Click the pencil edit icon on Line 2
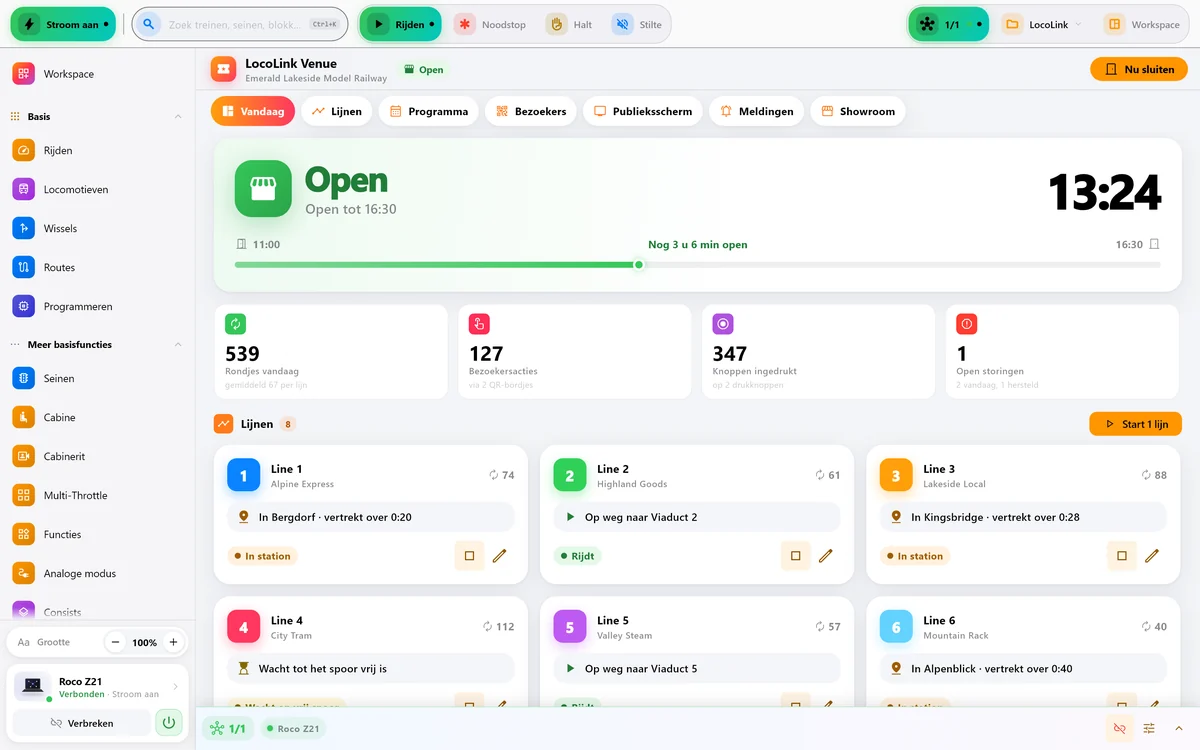 (826, 556)
